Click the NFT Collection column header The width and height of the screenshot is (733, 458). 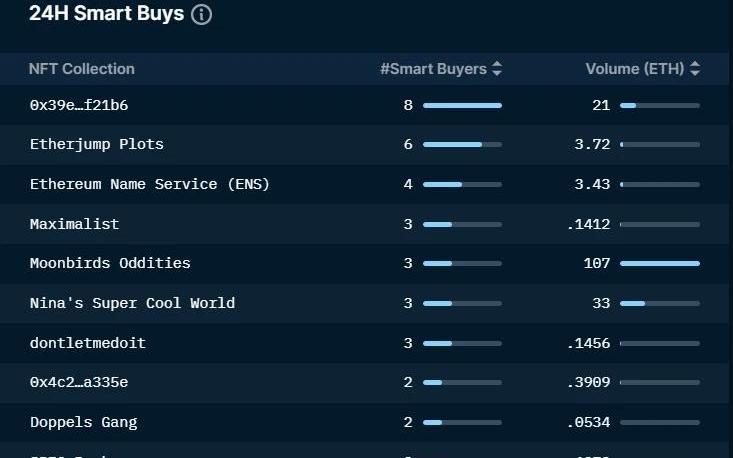82,69
